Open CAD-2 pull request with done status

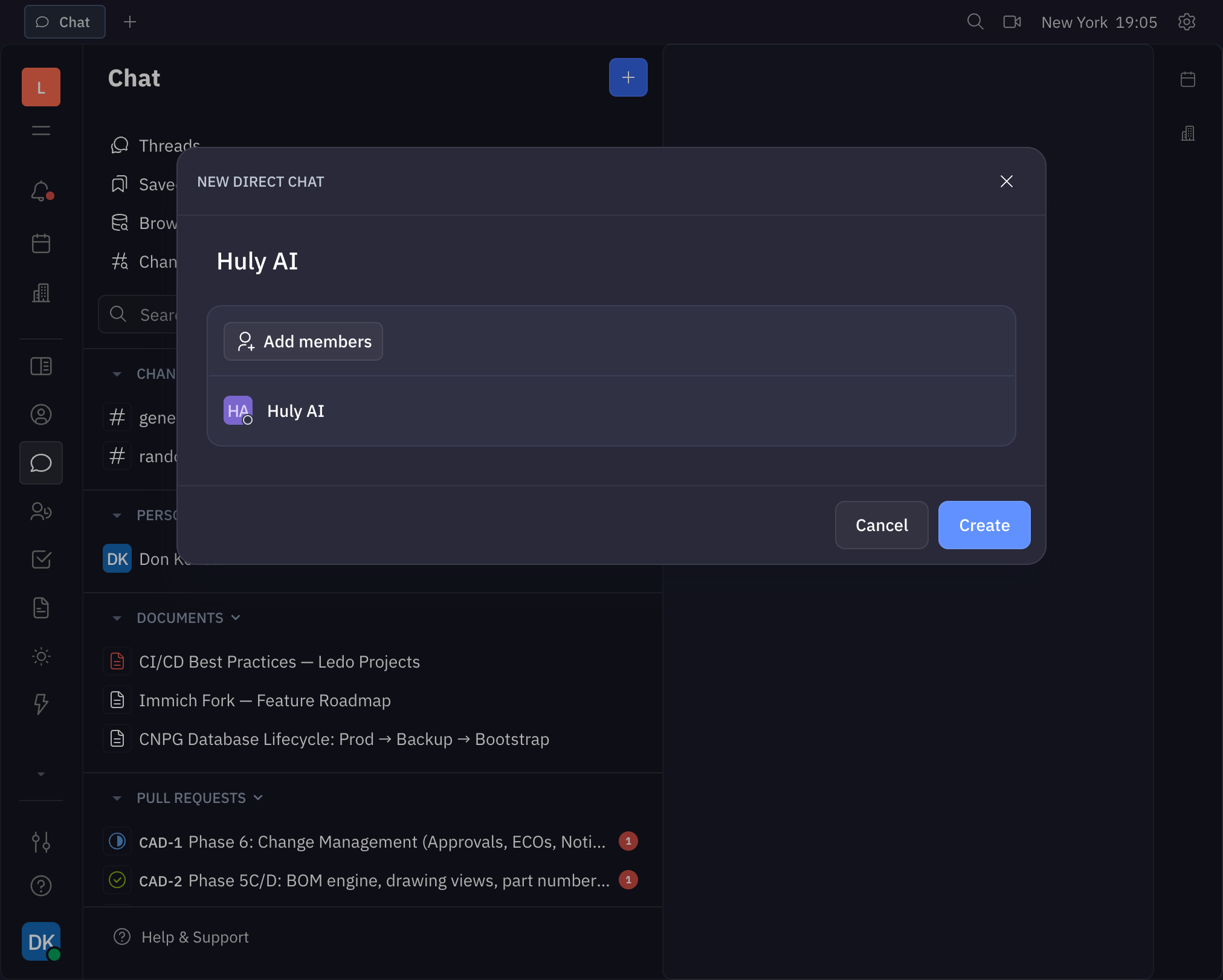pos(373,880)
